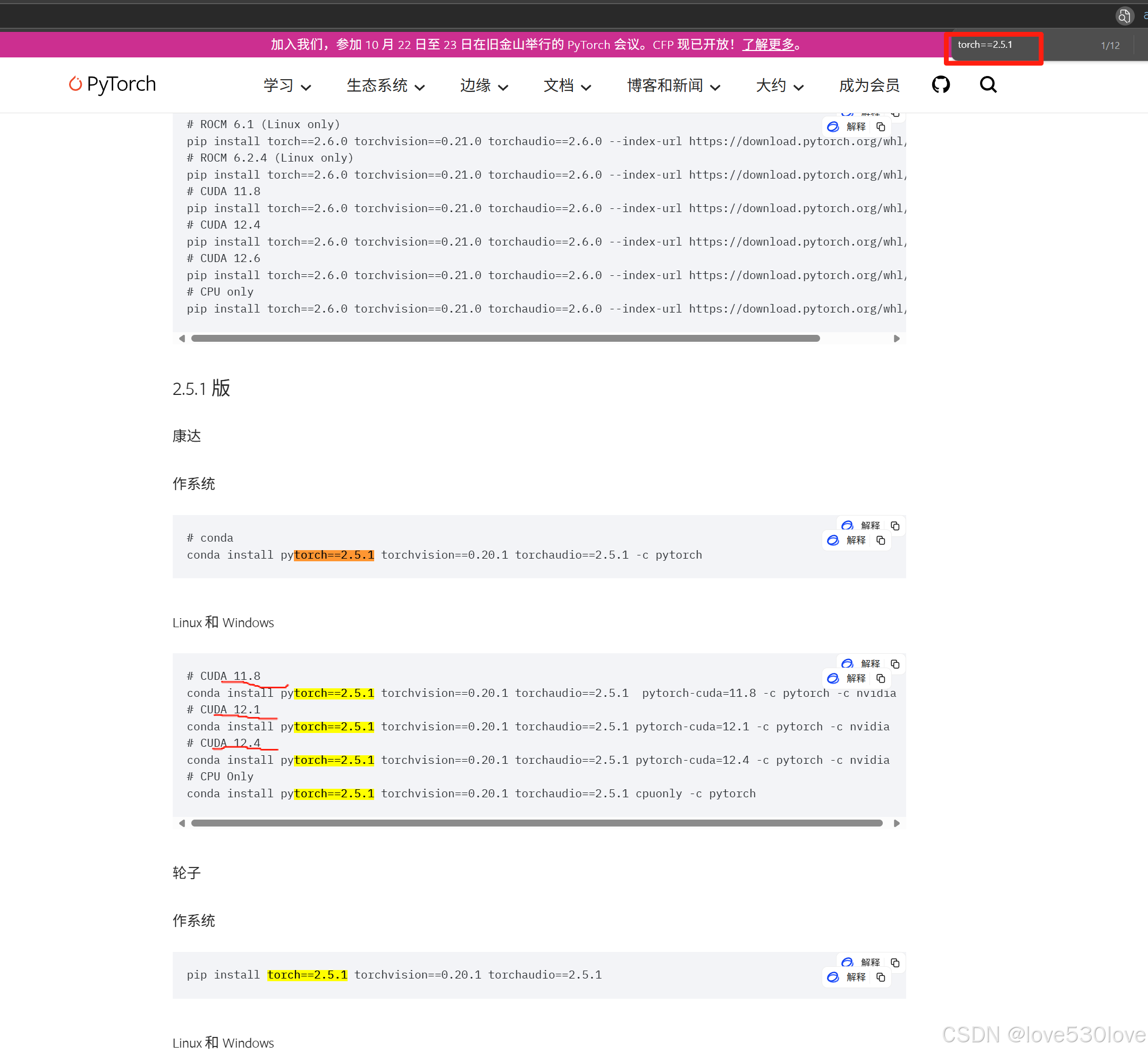Click the search magnifier icon in navbar
1148x1054 pixels.
[x=987, y=85]
